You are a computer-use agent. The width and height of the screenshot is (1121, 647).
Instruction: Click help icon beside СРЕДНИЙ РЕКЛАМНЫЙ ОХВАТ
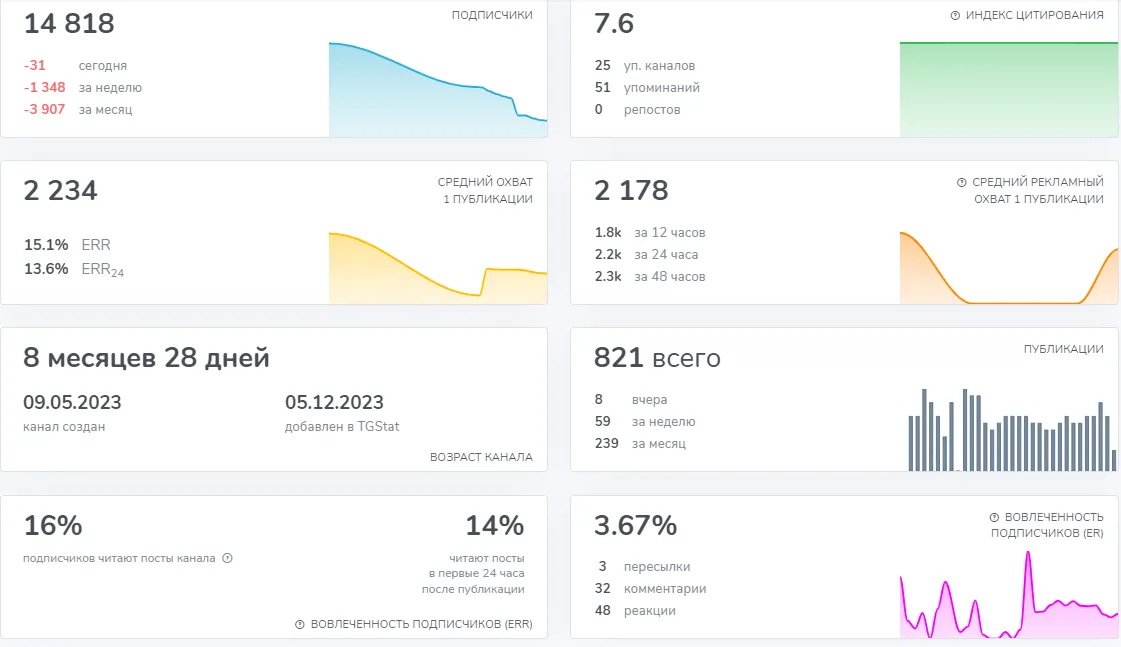tap(962, 182)
